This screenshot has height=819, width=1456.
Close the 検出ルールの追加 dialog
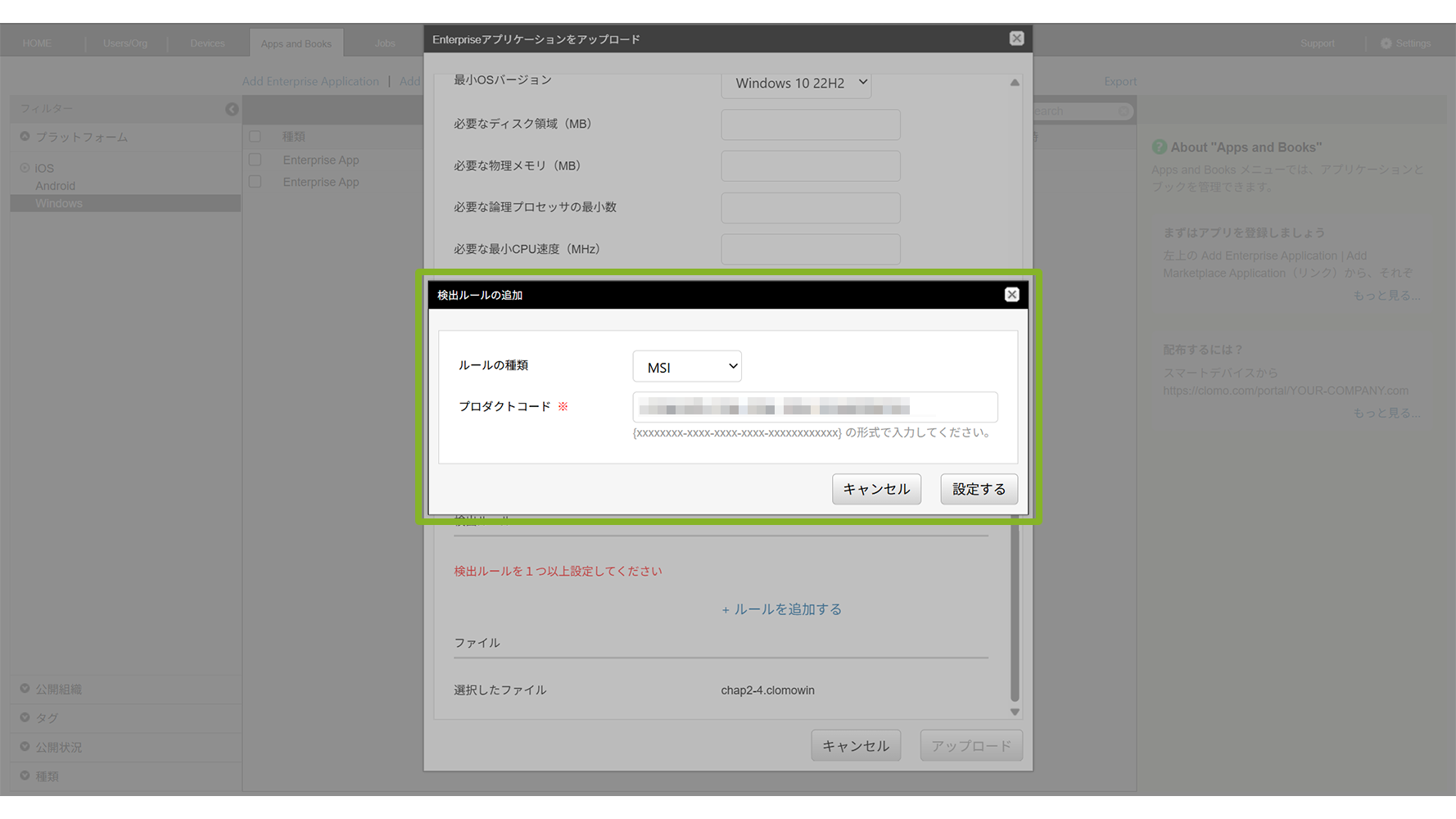point(1011,295)
